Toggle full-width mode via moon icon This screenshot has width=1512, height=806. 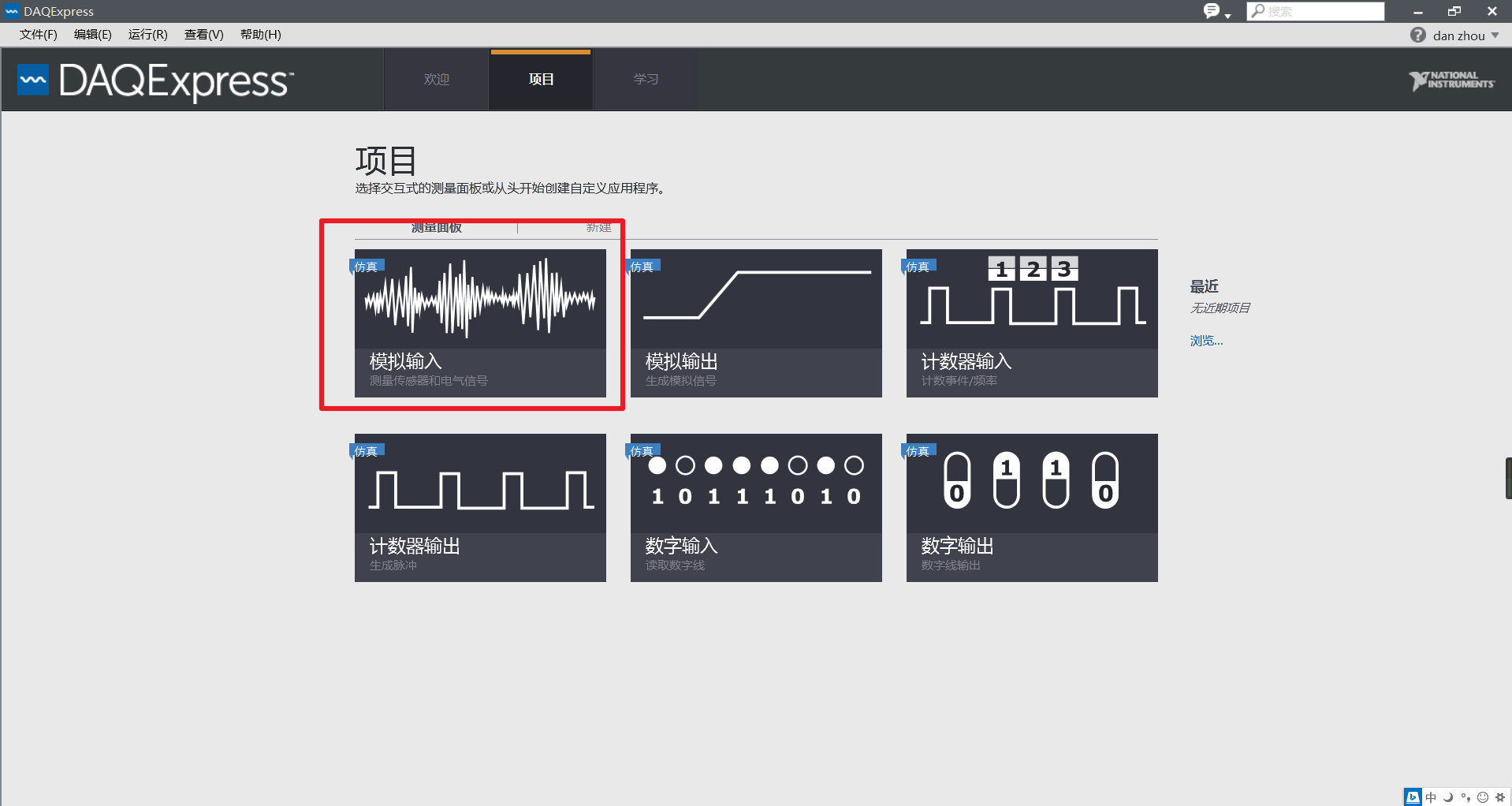(x=1449, y=797)
